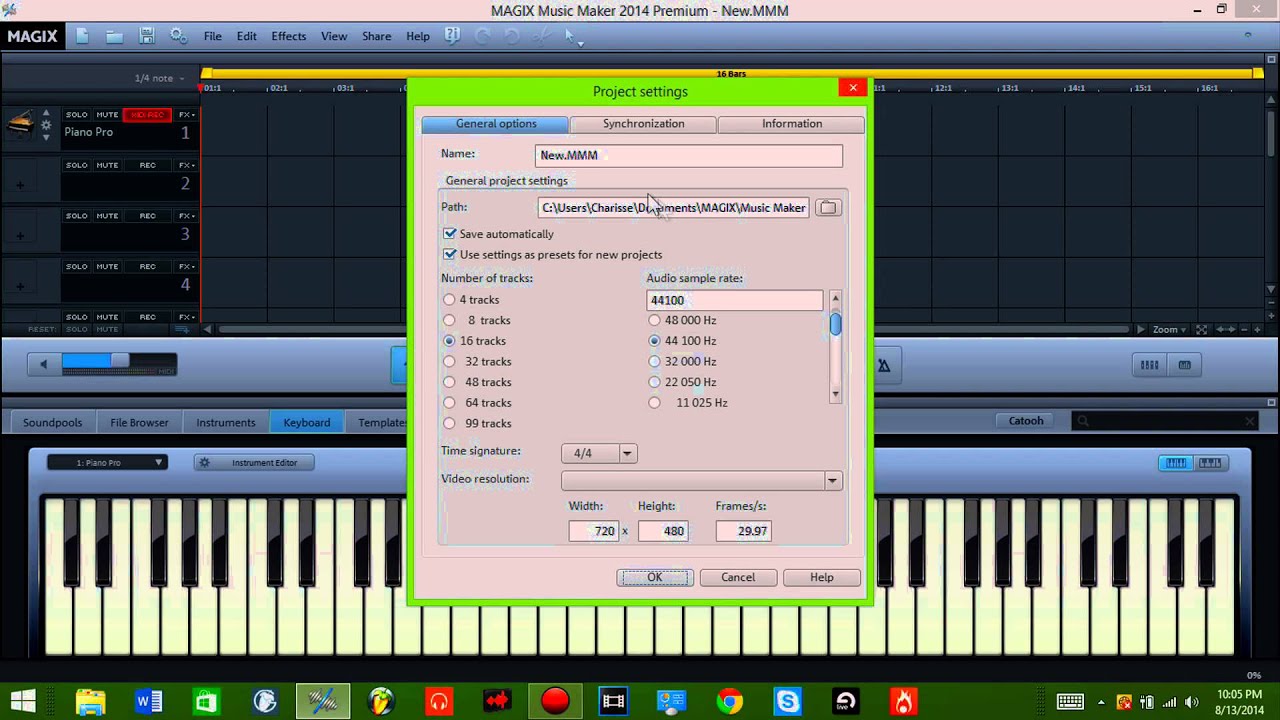
Task: Click the Windows Start button
Action: pyautogui.click(x=23, y=702)
